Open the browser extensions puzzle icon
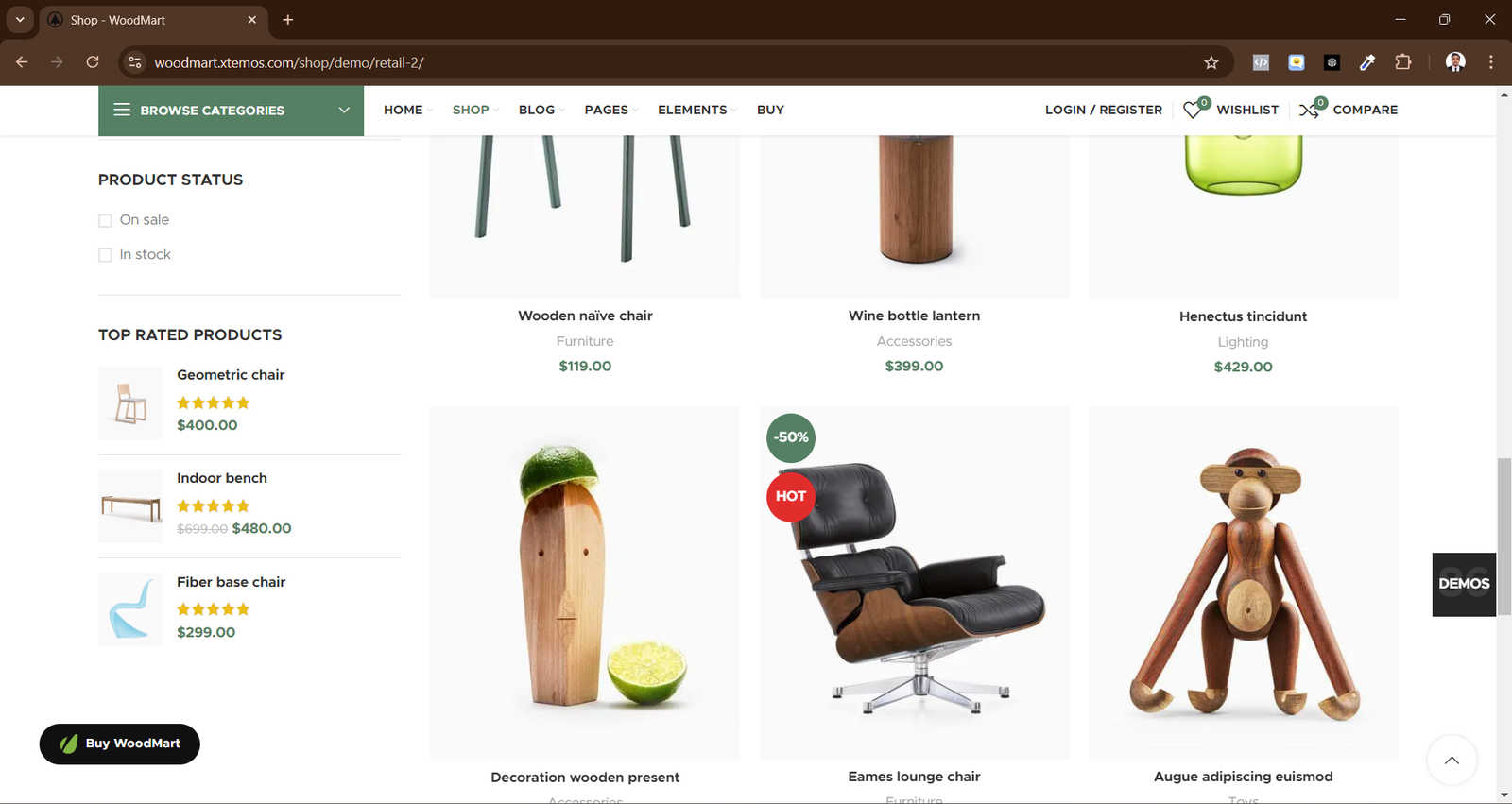Viewport: 1512px width, 804px height. 1403,62
